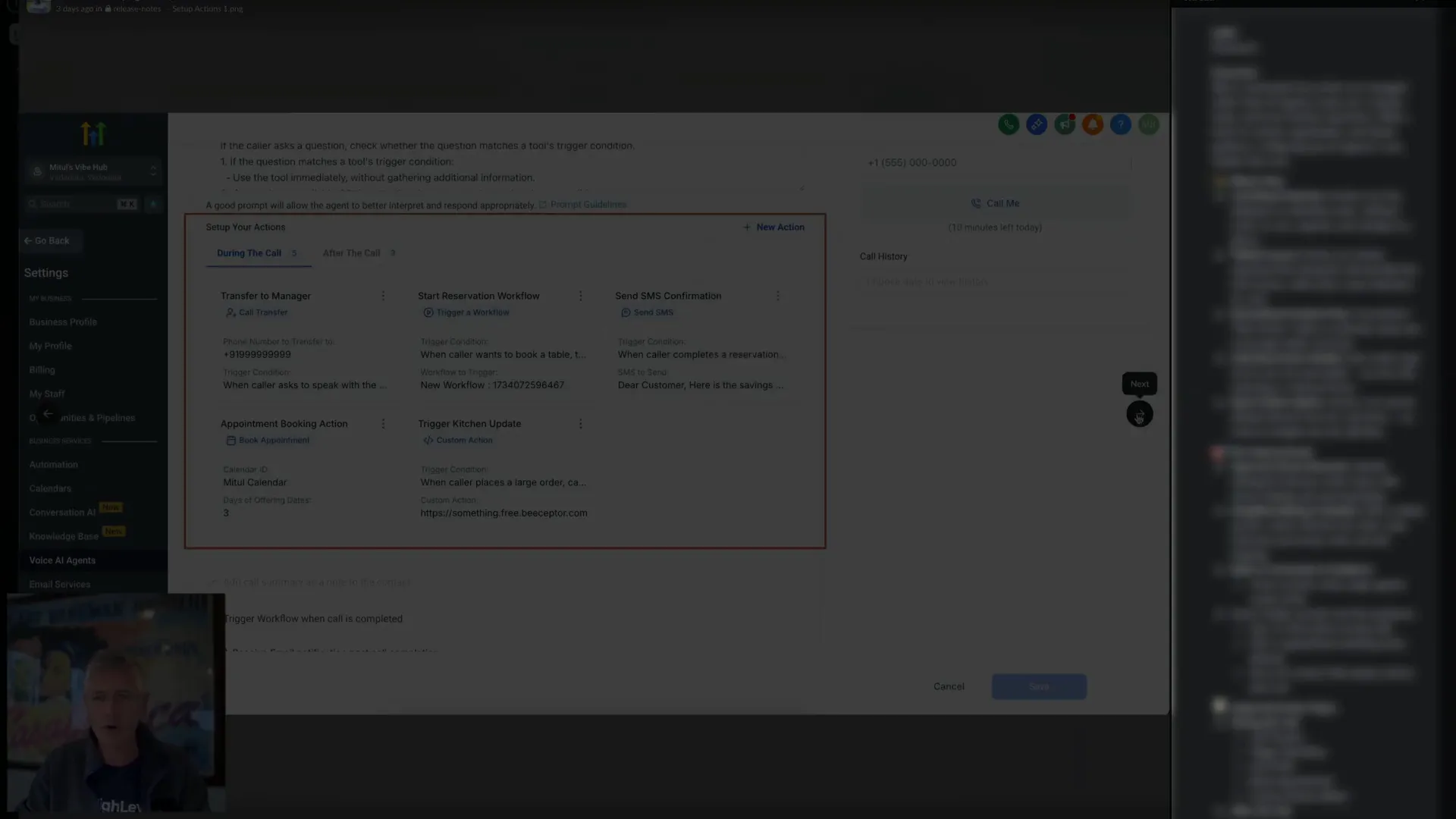Viewport: 1456px width, 819px height.
Task: Open the Prompt Guidelines link
Action: click(588, 205)
